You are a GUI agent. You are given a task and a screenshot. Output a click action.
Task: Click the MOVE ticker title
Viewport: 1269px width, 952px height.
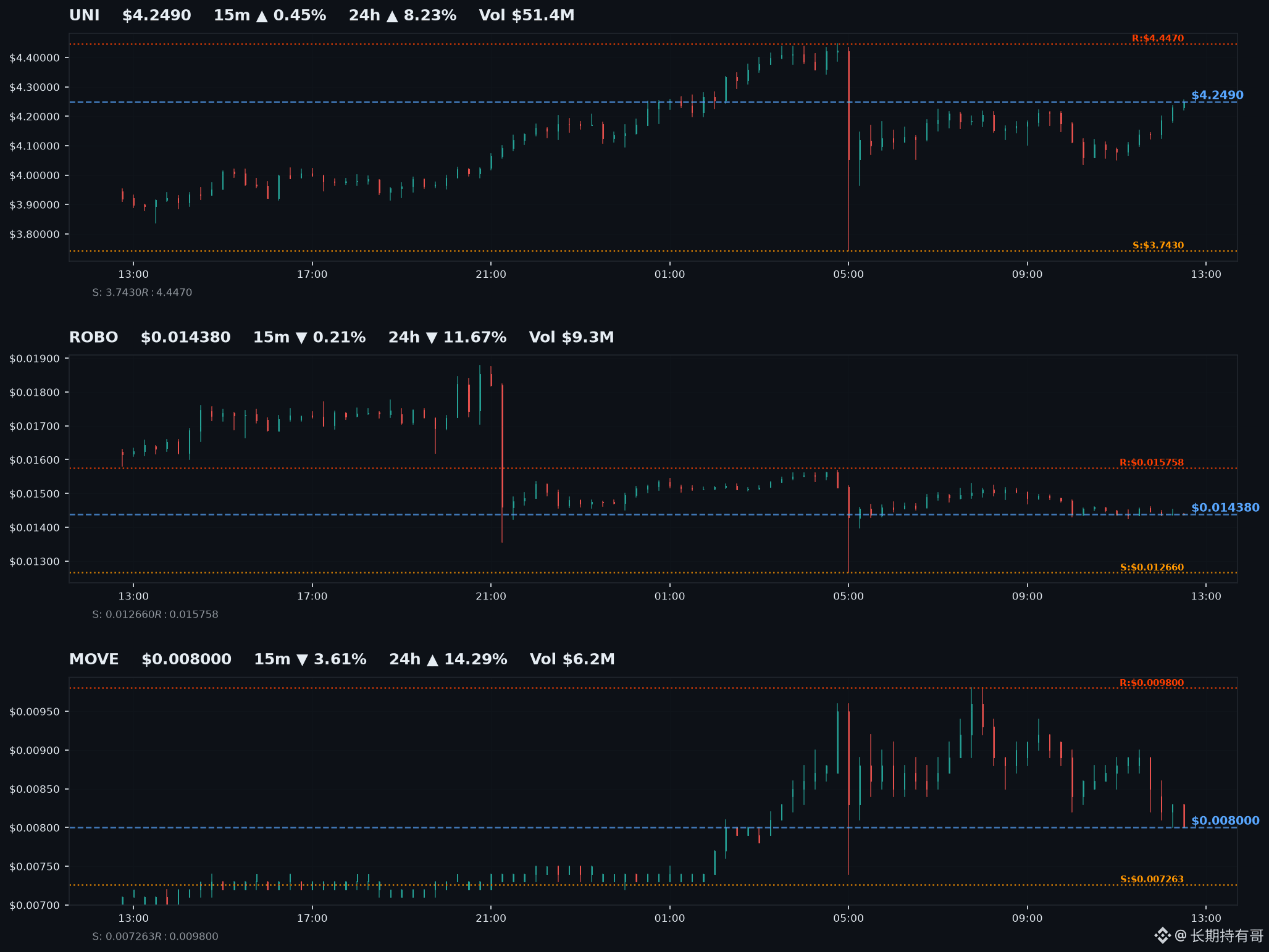[94, 659]
